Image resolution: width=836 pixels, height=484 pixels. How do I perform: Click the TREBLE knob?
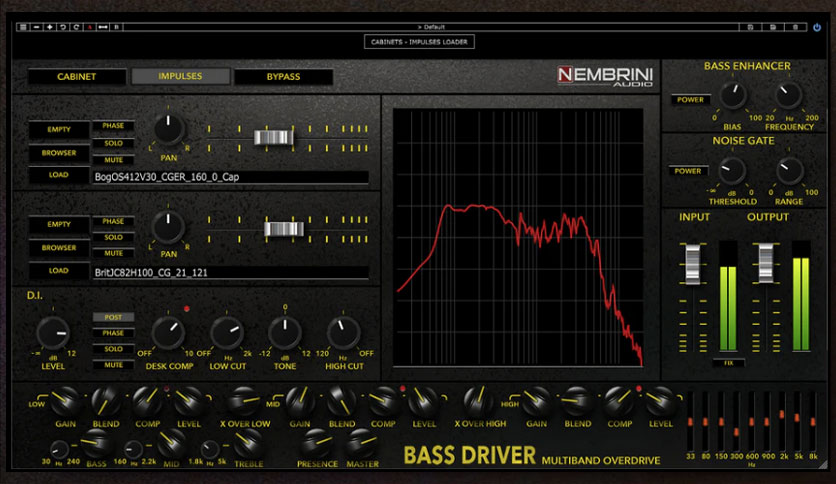(248, 442)
